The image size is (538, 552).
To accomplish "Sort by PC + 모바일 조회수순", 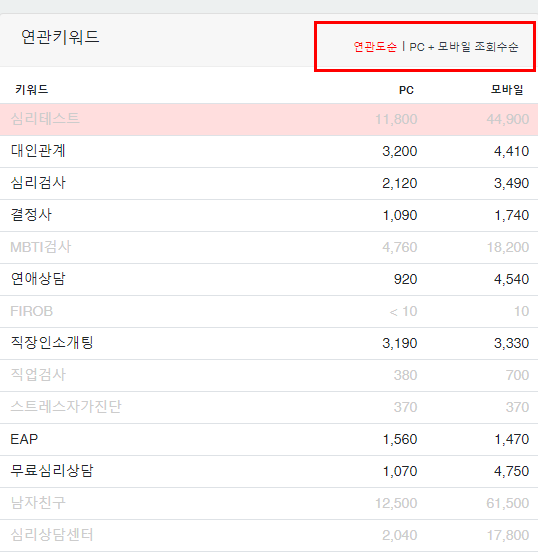I will pos(464,46).
